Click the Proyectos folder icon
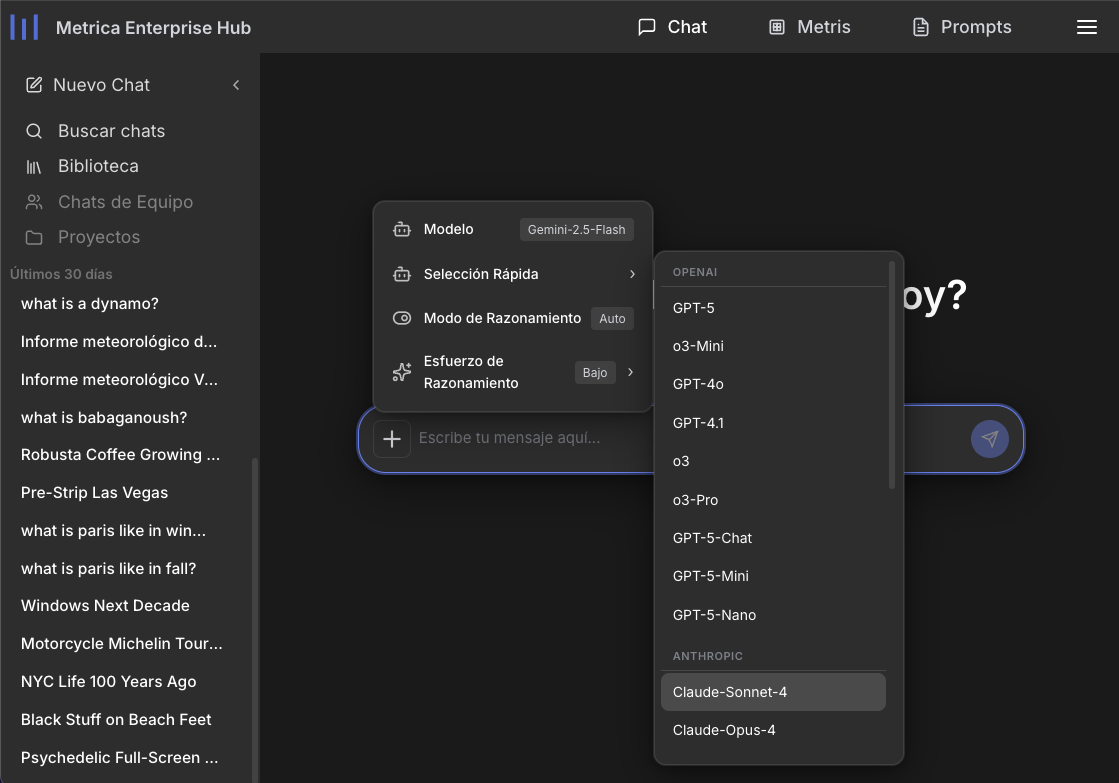The image size is (1119, 783). click(34, 238)
